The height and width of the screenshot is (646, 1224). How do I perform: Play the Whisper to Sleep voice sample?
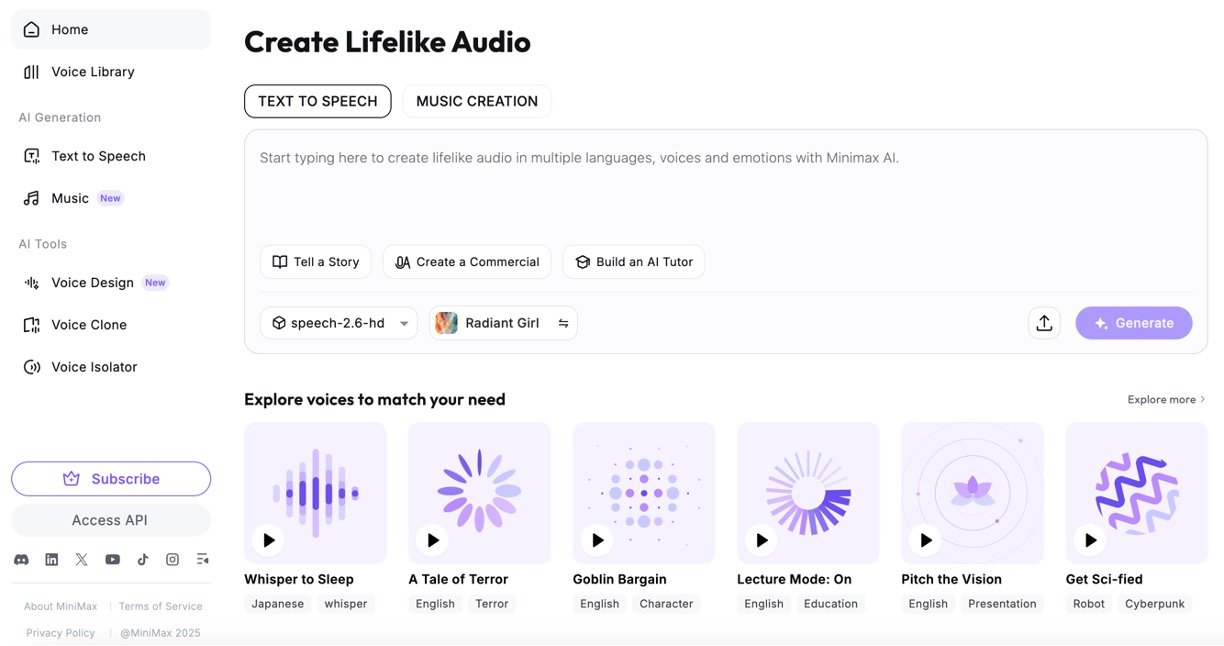(x=268, y=540)
